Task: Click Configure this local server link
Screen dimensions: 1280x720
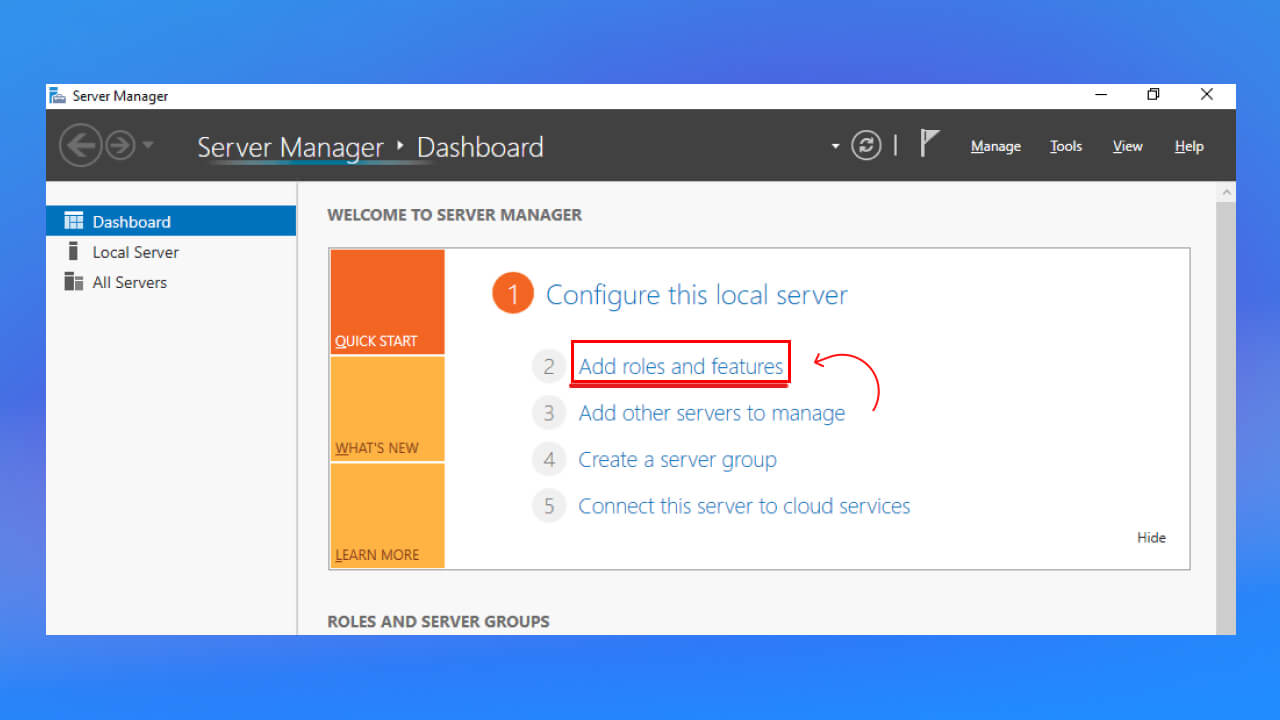Action: tap(696, 295)
